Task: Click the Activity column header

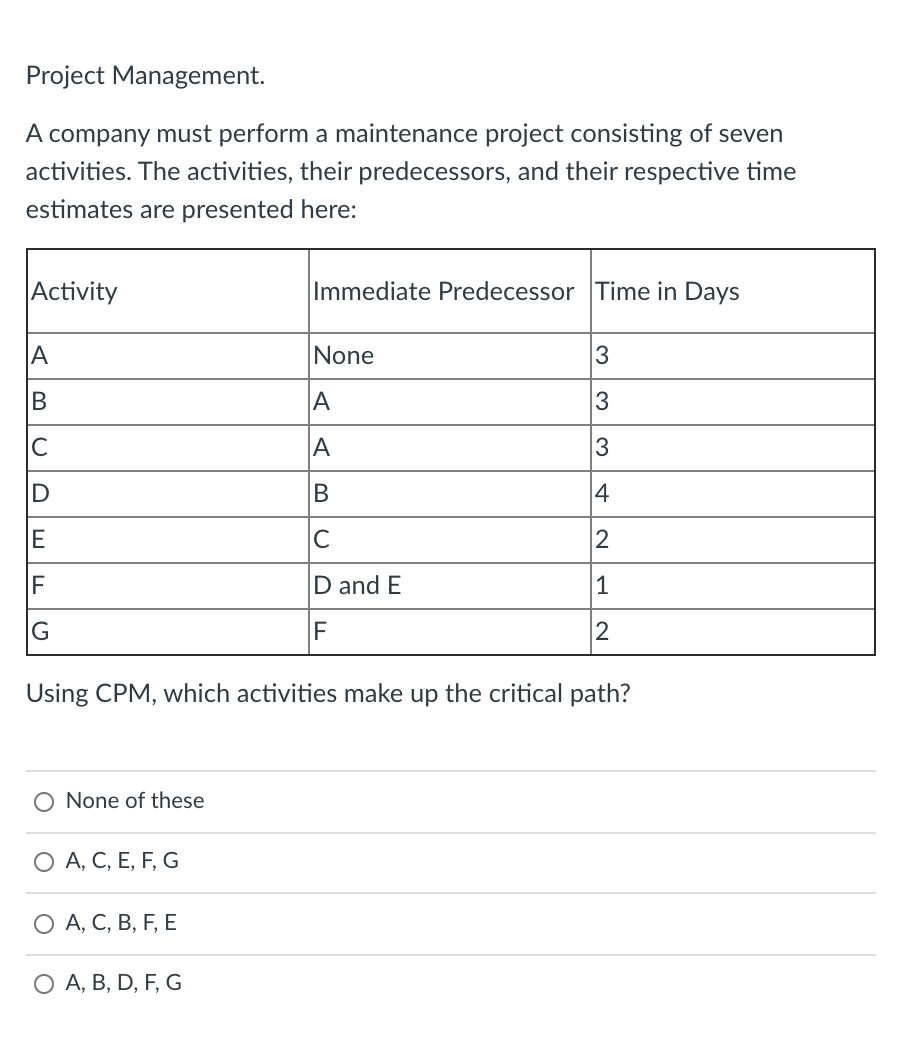Action: 75,291
